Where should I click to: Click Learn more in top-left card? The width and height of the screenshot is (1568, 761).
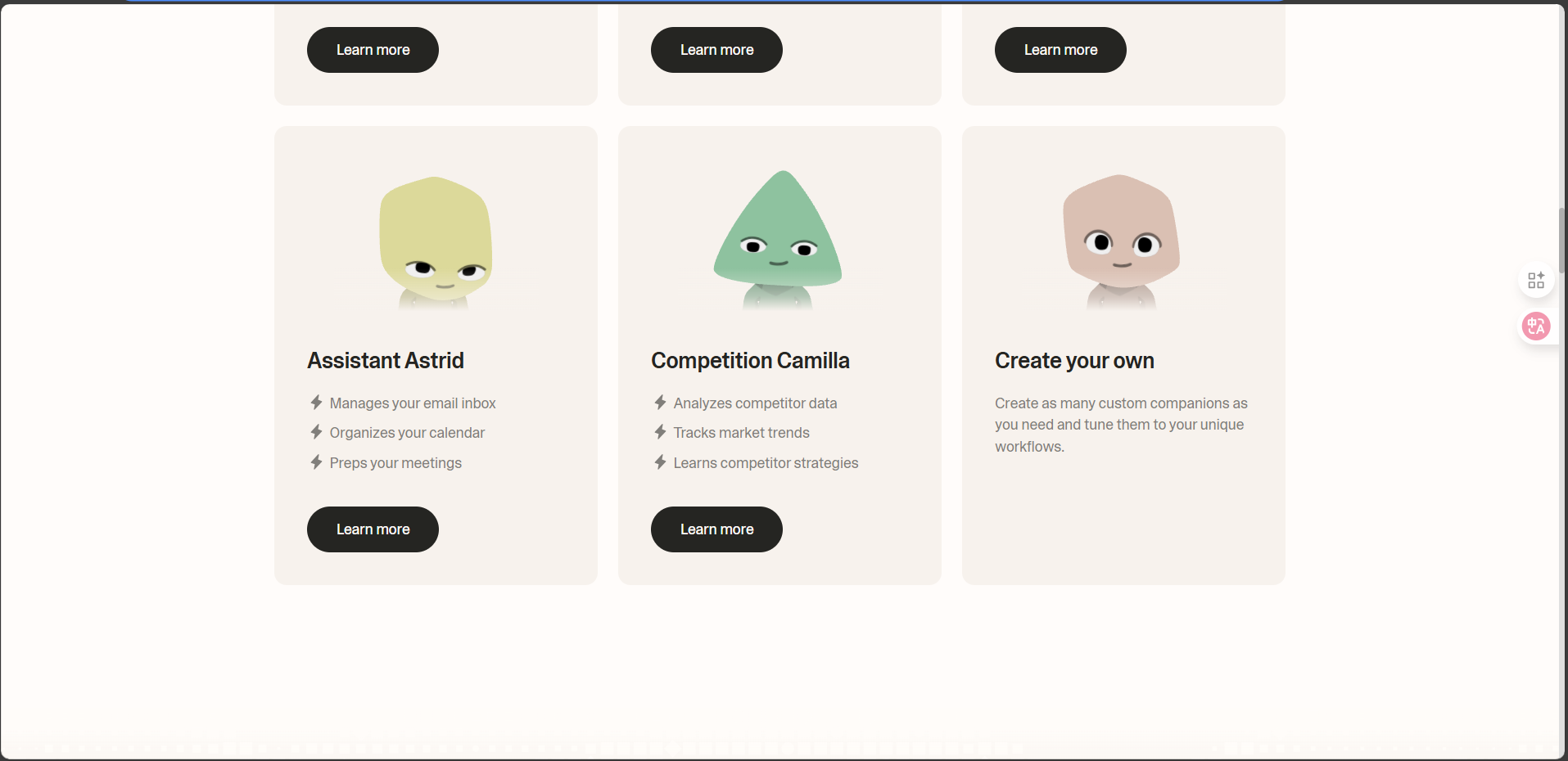tap(373, 50)
